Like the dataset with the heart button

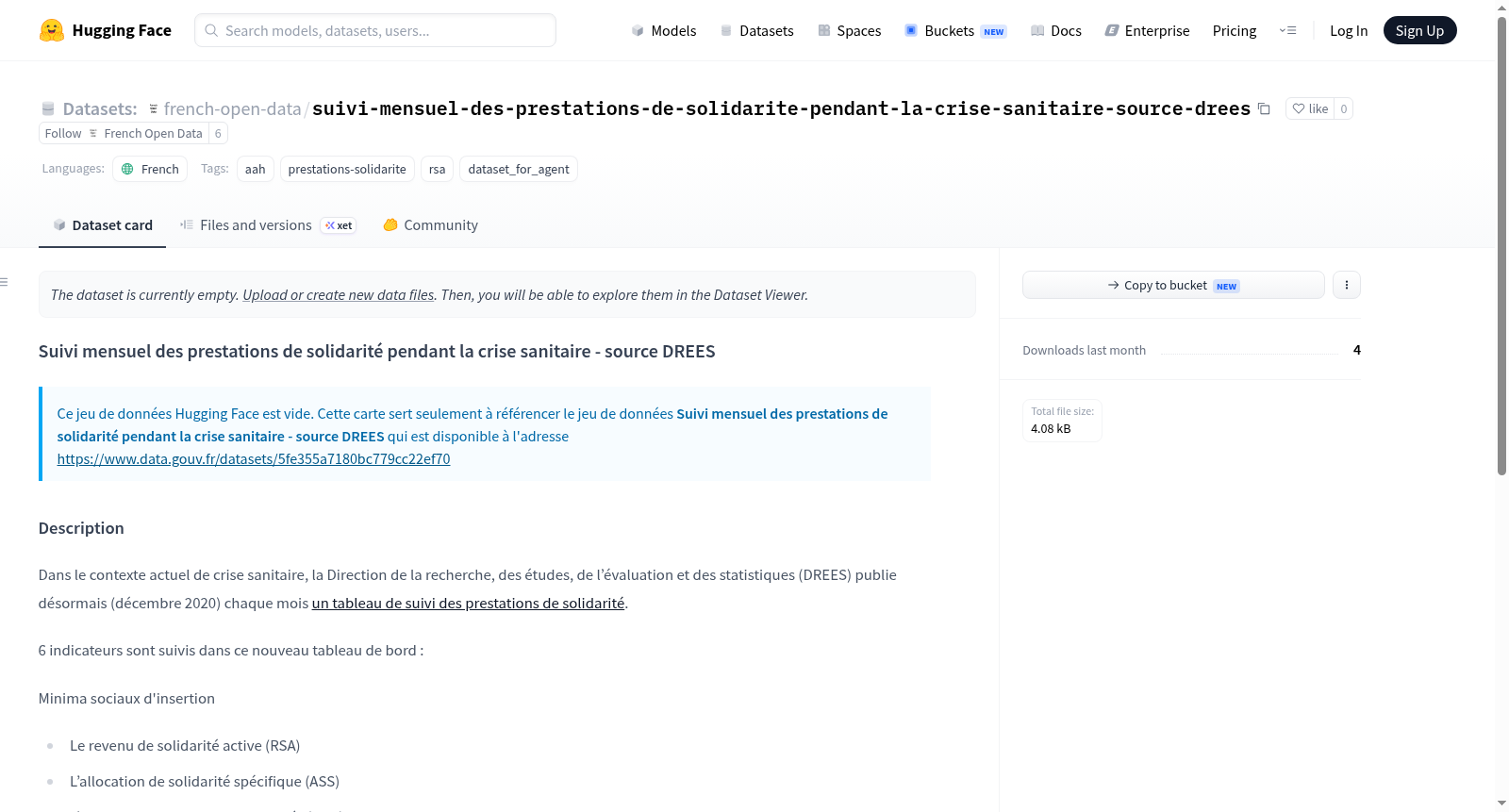[1310, 108]
